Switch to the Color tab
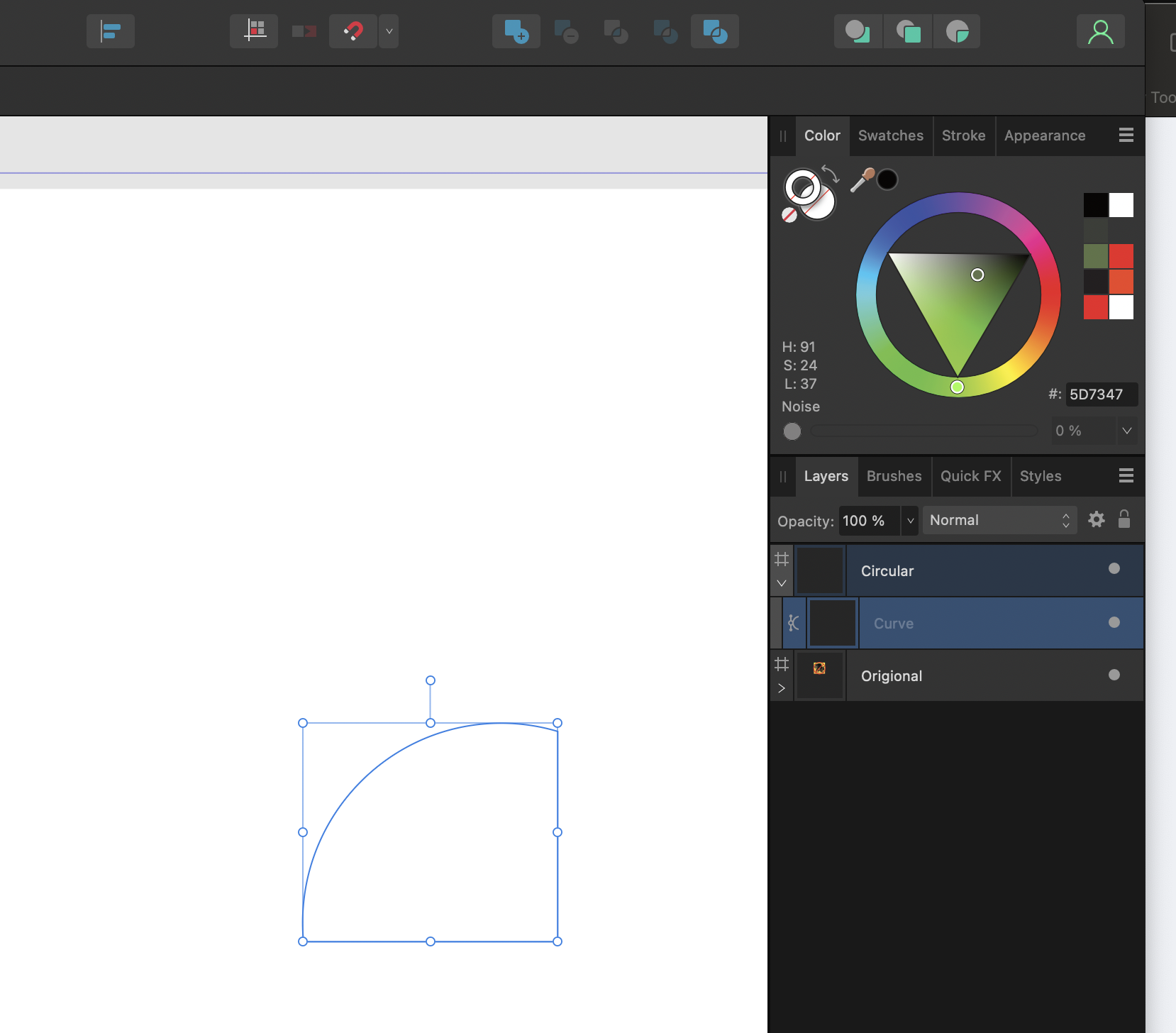1176x1033 pixels. pyautogui.click(x=822, y=136)
